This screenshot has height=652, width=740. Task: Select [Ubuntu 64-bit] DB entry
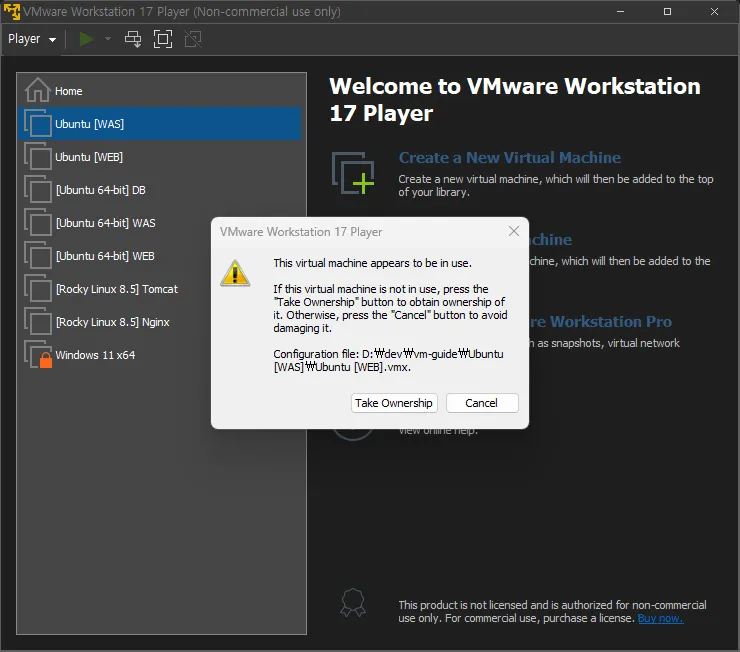pos(160,190)
